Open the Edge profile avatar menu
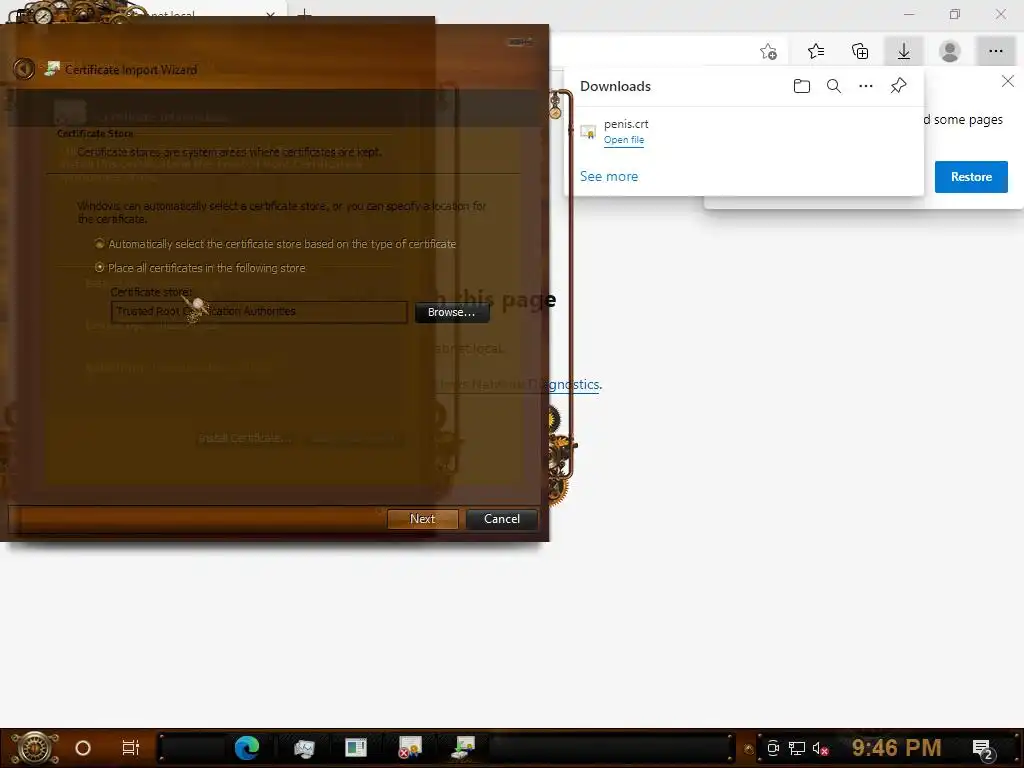This screenshot has height=768, width=1024. click(x=950, y=51)
